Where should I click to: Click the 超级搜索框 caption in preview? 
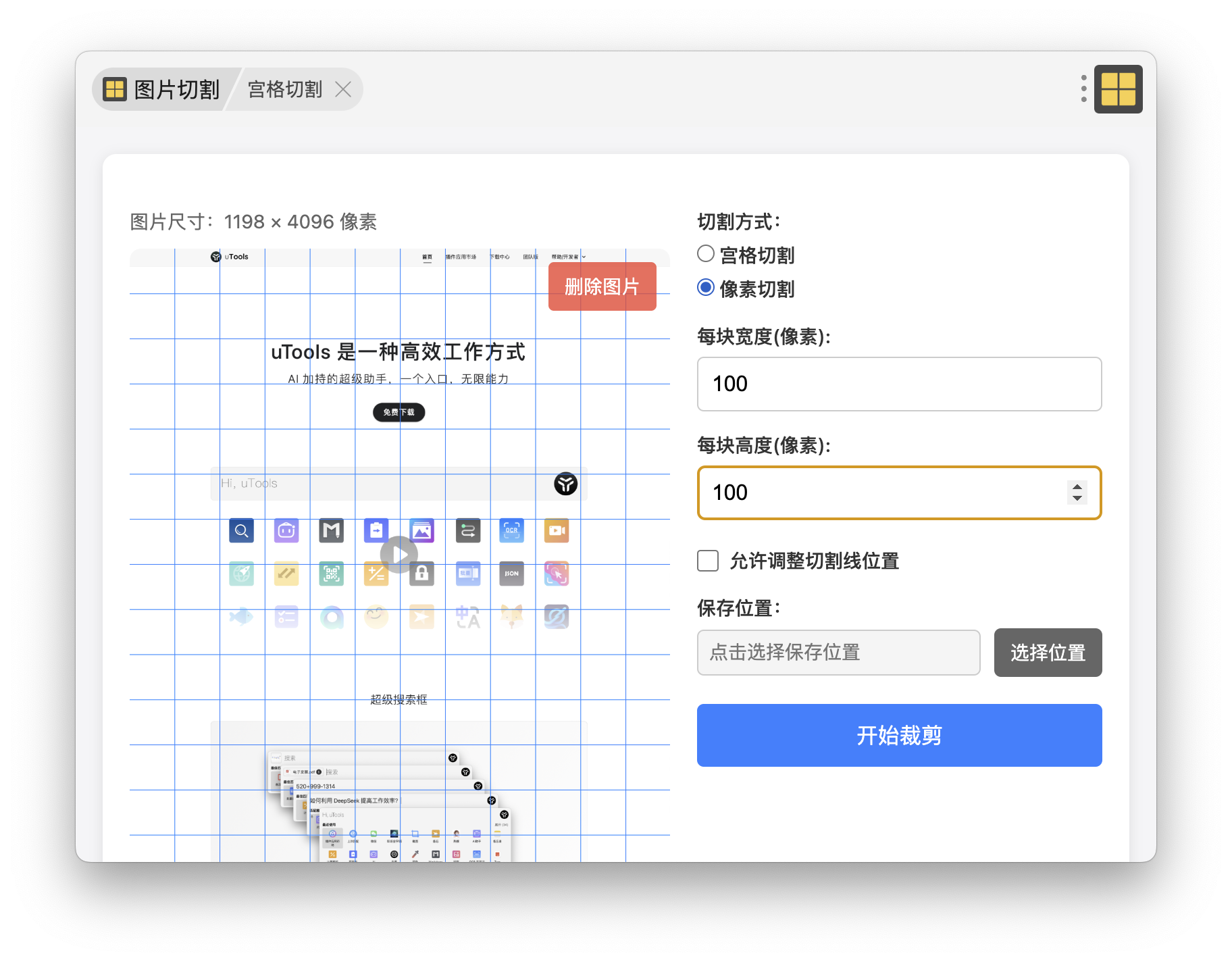[x=399, y=699]
